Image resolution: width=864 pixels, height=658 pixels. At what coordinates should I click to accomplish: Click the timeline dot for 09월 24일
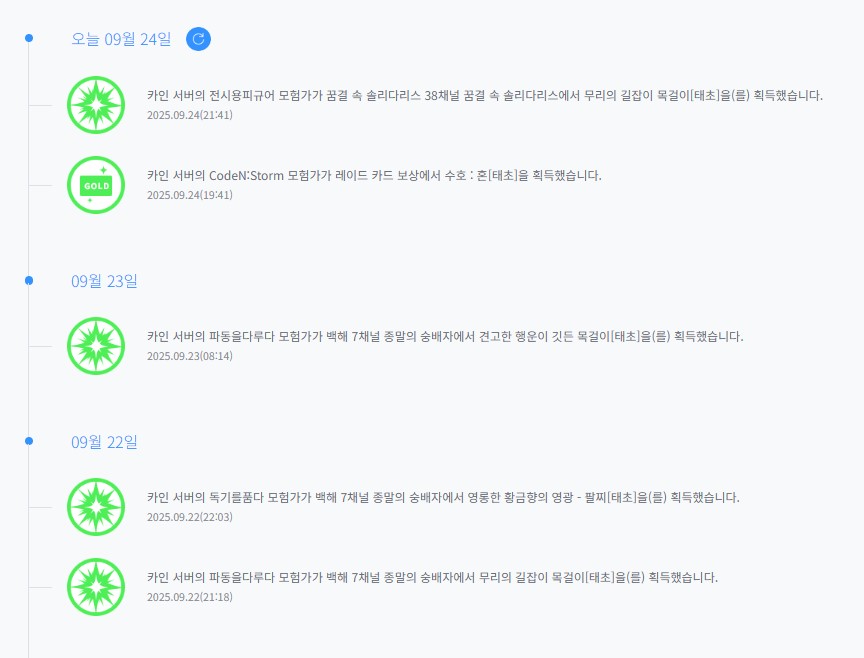29,38
